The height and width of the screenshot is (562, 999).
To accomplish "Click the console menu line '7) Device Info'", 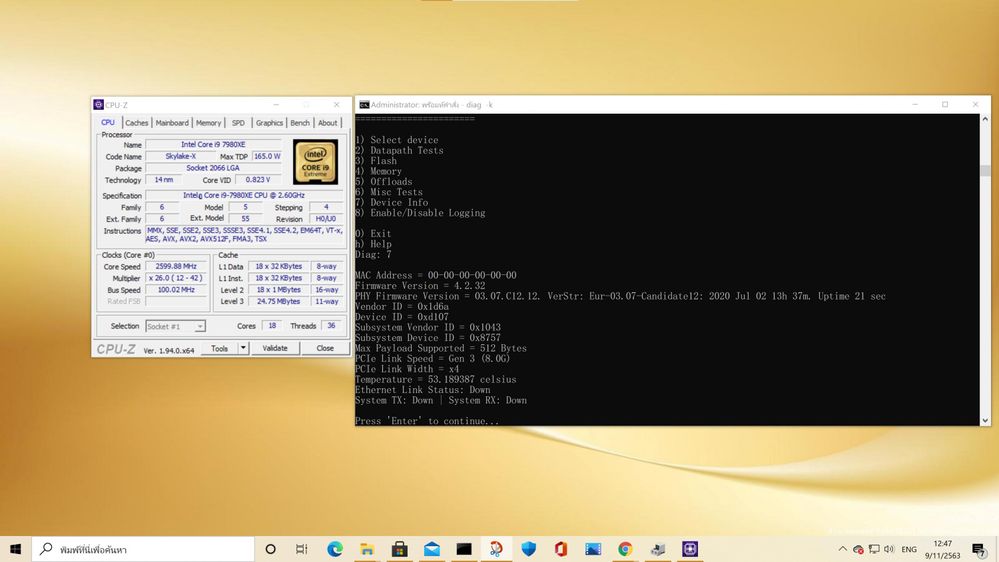I will pos(392,202).
